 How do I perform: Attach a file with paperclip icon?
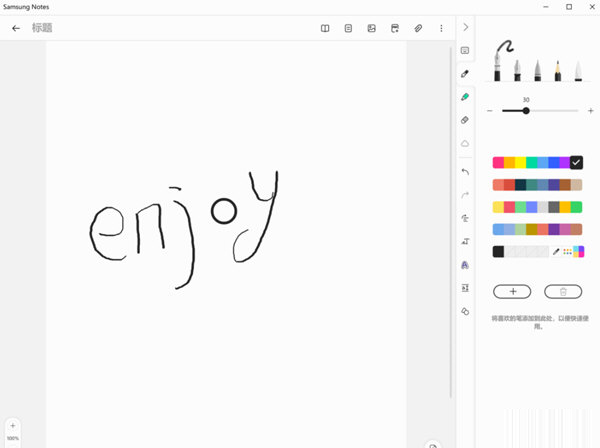(418, 28)
